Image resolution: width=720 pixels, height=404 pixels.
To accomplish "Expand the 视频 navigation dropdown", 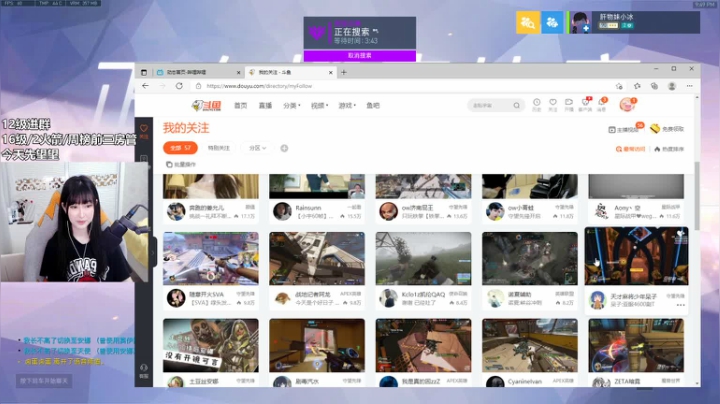I will tap(319, 106).
